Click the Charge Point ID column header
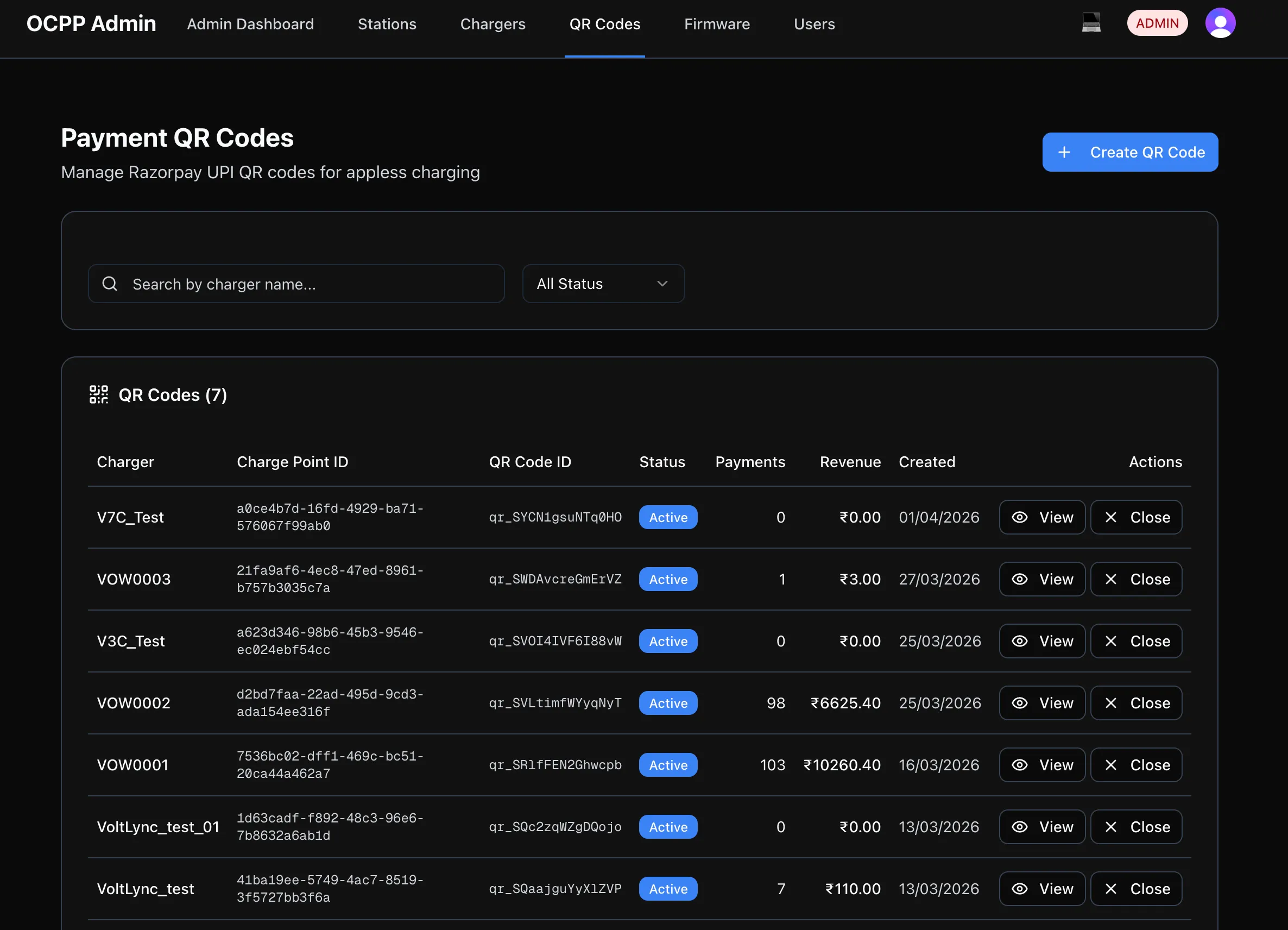 click(x=293, y=462)
